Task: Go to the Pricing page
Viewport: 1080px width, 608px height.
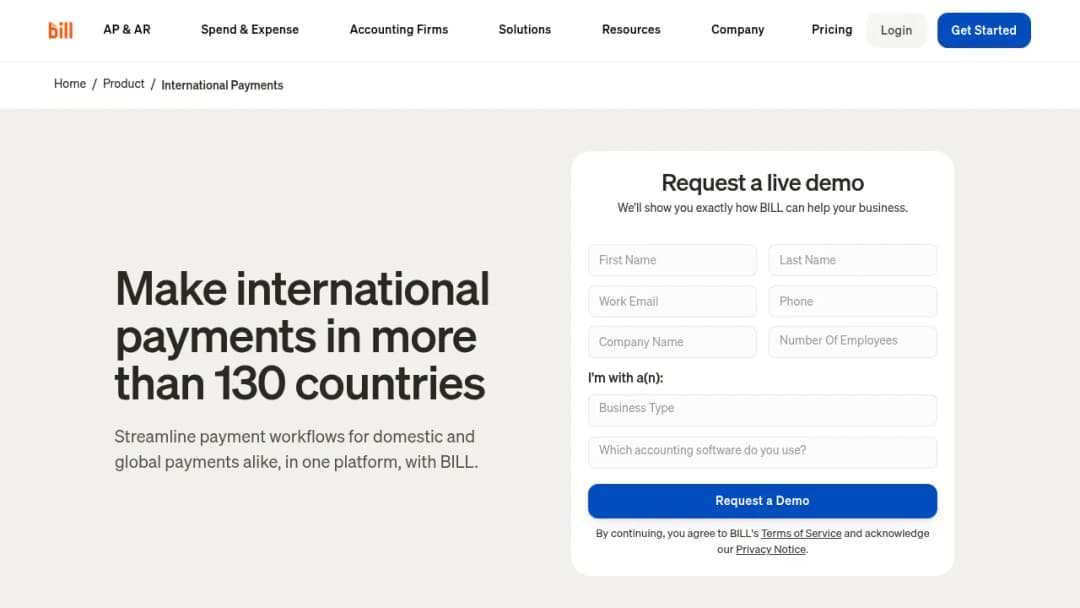Action: coord(831,30)
